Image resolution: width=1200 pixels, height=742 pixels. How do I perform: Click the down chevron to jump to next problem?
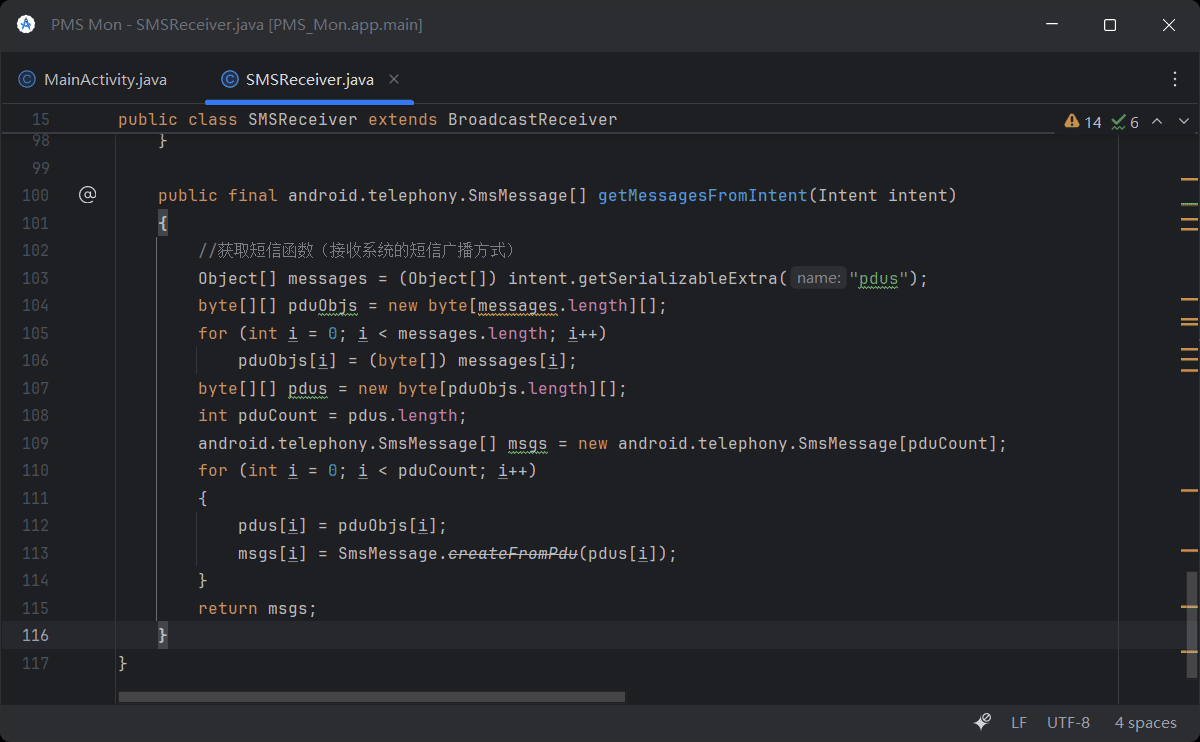(1183, 121)
